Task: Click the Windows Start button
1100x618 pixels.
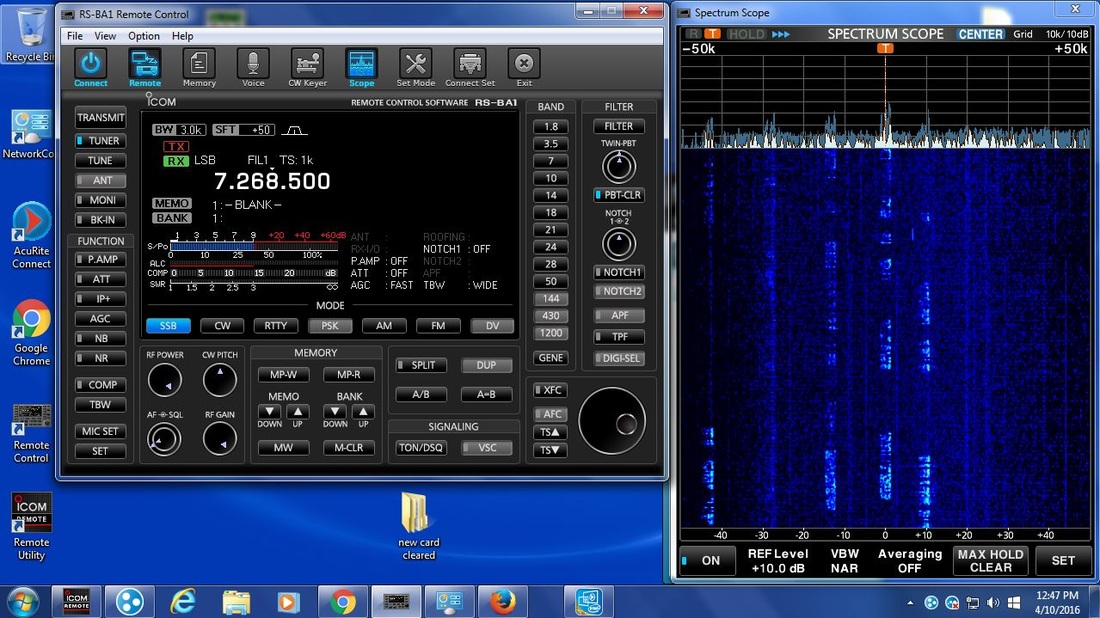Action: [22, 602]
